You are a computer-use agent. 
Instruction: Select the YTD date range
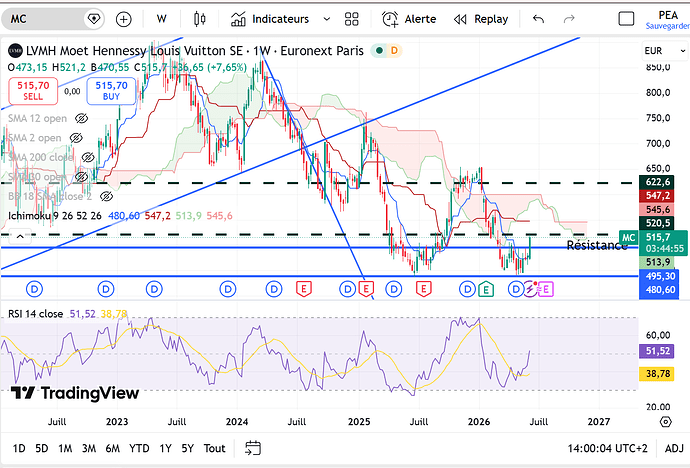pos(139,448)
